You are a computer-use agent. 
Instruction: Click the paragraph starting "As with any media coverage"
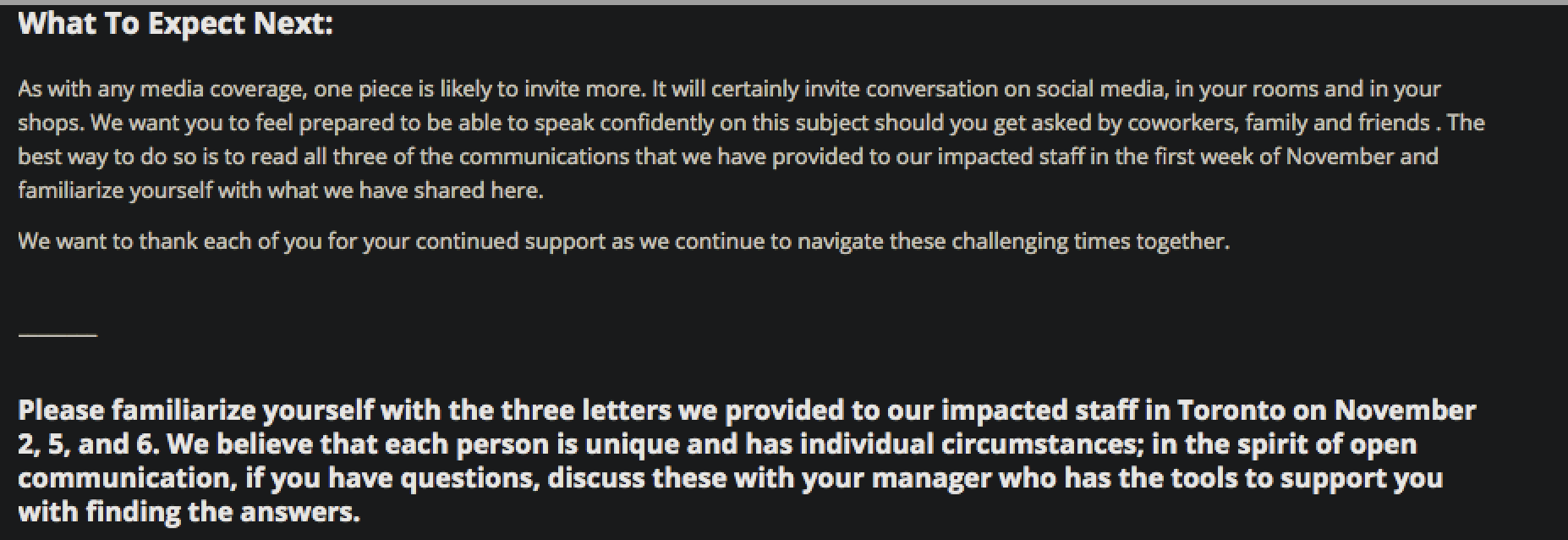click(x=751, y=140)
